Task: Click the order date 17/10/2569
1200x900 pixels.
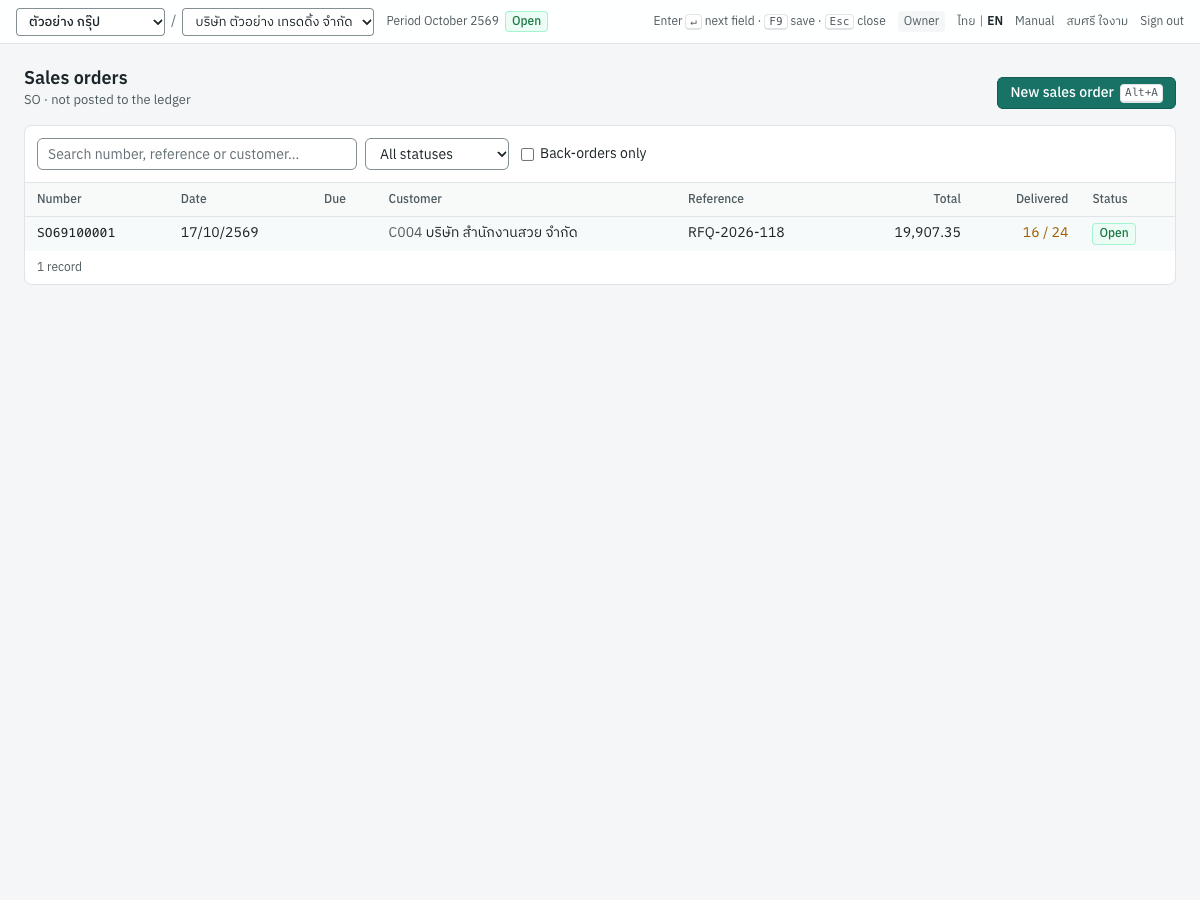Action: point(220,233)
